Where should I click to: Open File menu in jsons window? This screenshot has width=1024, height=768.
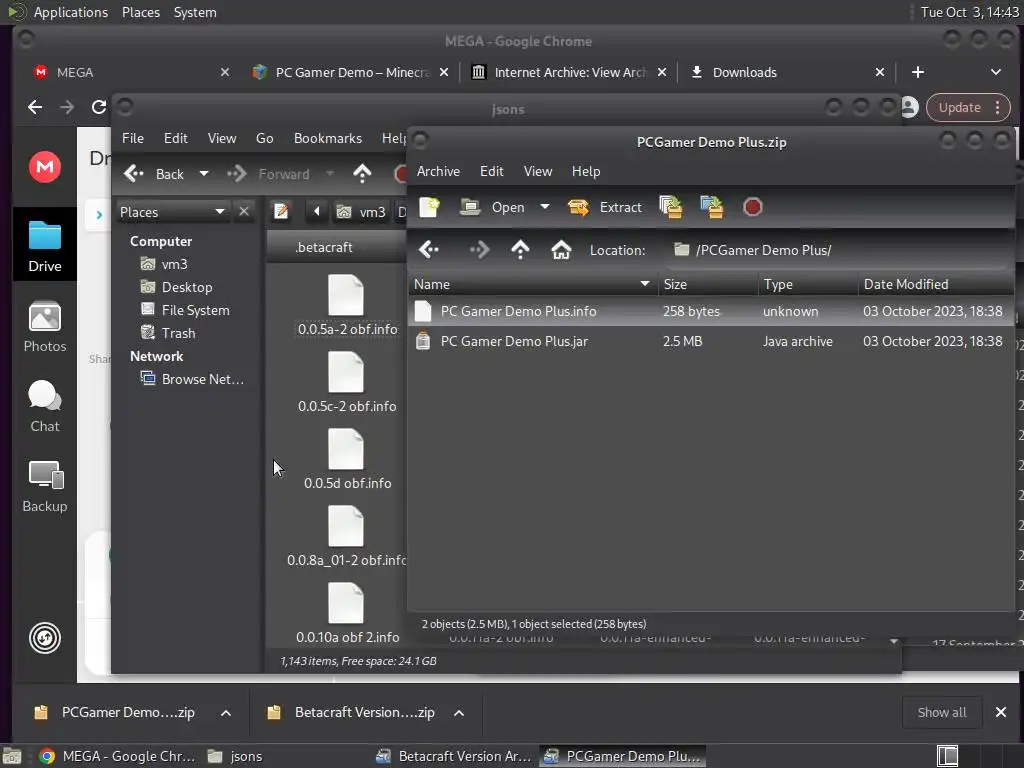133,138
